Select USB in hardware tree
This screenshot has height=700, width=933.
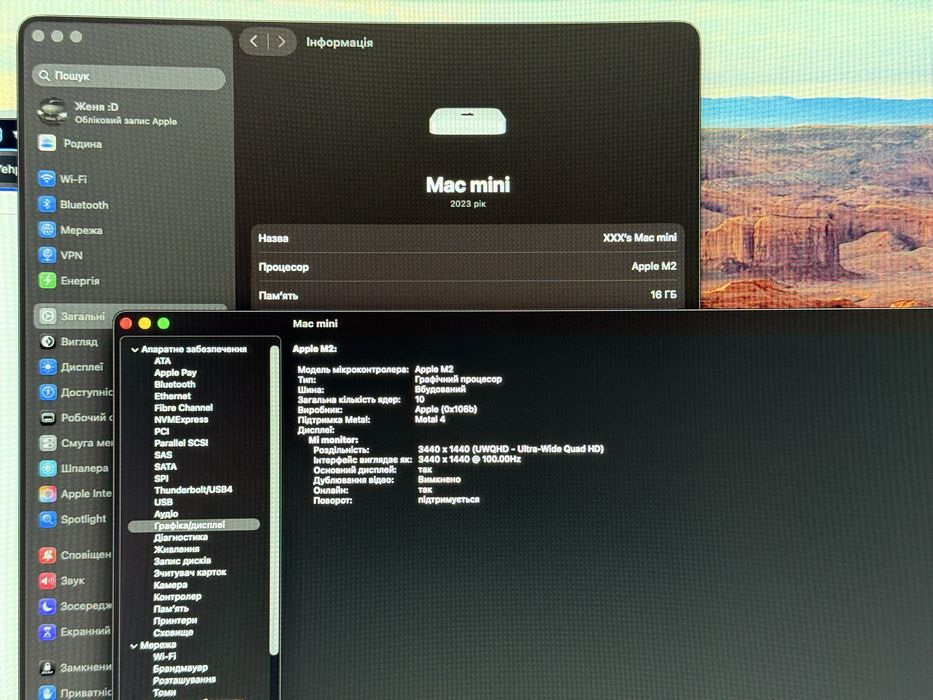click(x=164, y=502)
